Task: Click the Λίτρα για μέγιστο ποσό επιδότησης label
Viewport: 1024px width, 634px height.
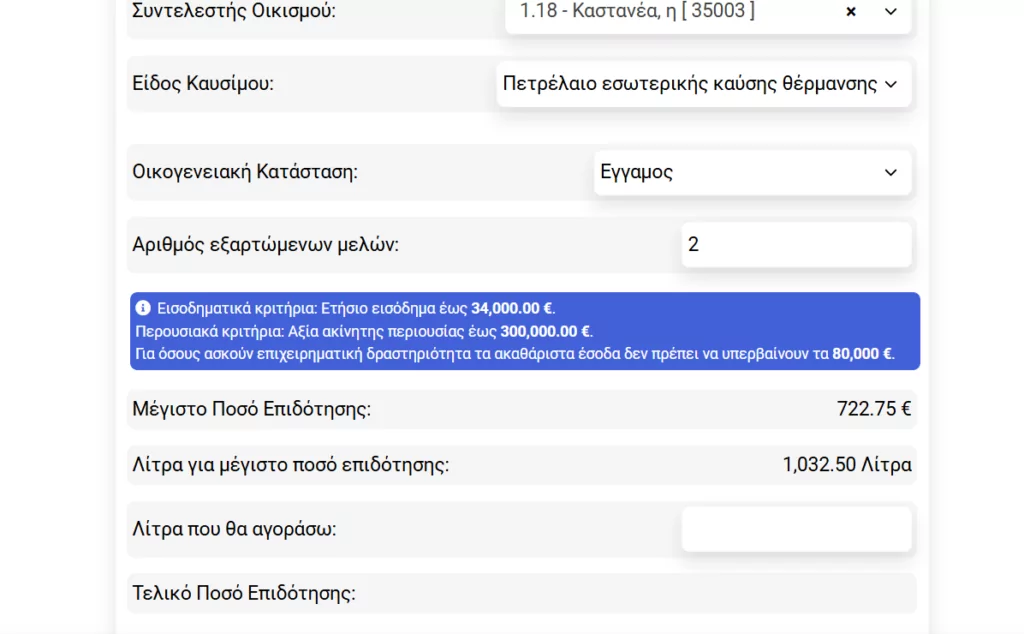Action: (291, 465)
